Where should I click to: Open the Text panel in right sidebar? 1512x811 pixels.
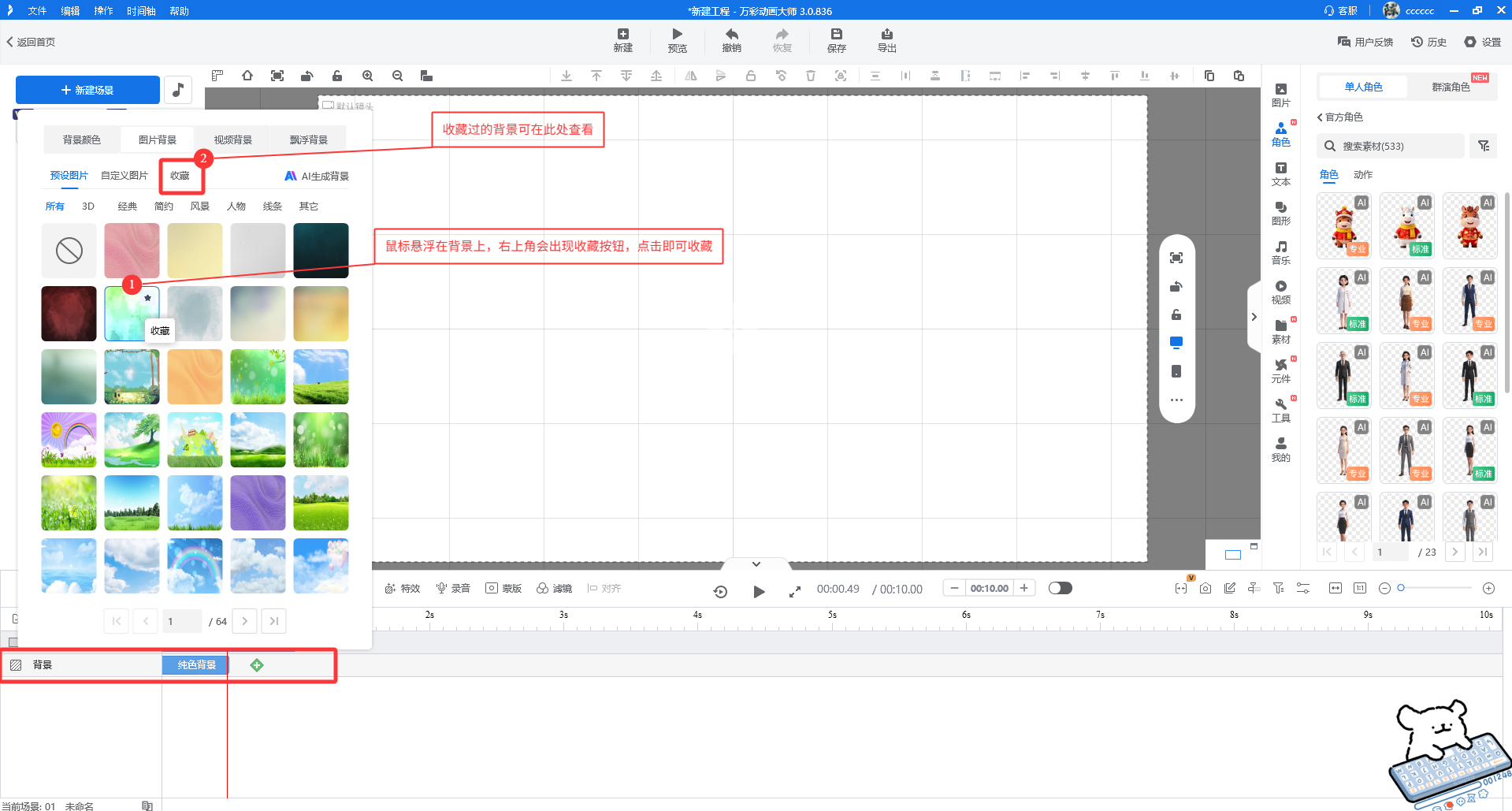click(x=1281, y=173)
